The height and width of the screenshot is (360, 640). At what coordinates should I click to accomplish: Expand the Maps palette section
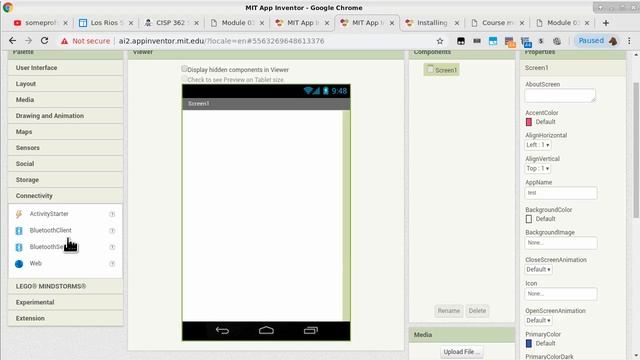(x=65, y=132)
